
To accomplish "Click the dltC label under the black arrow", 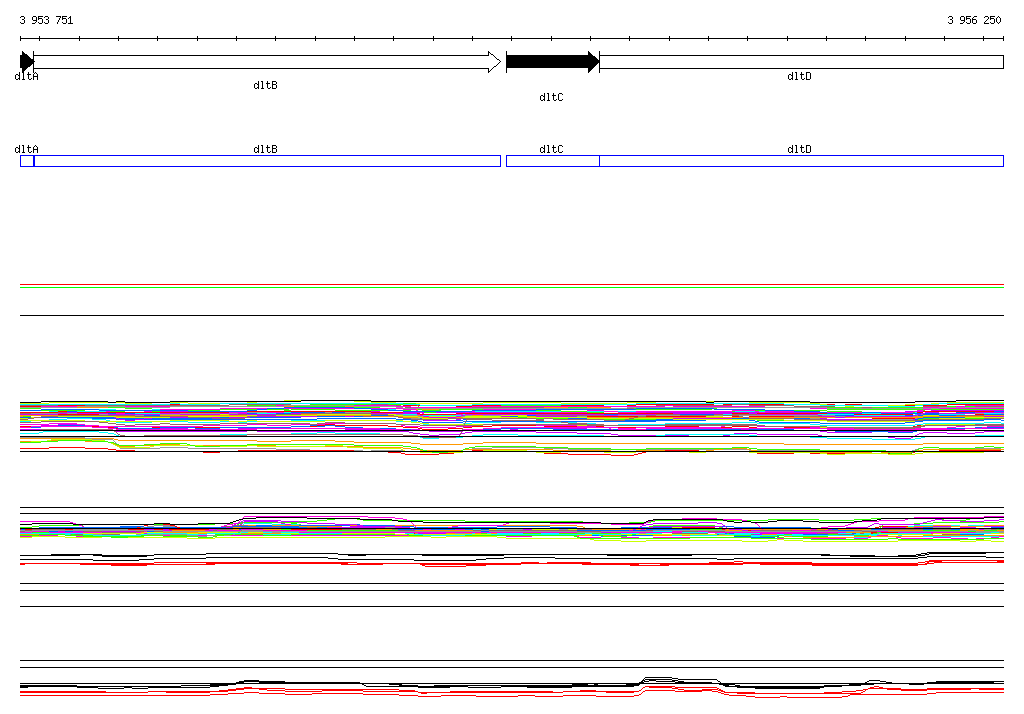I will point(551,97).
